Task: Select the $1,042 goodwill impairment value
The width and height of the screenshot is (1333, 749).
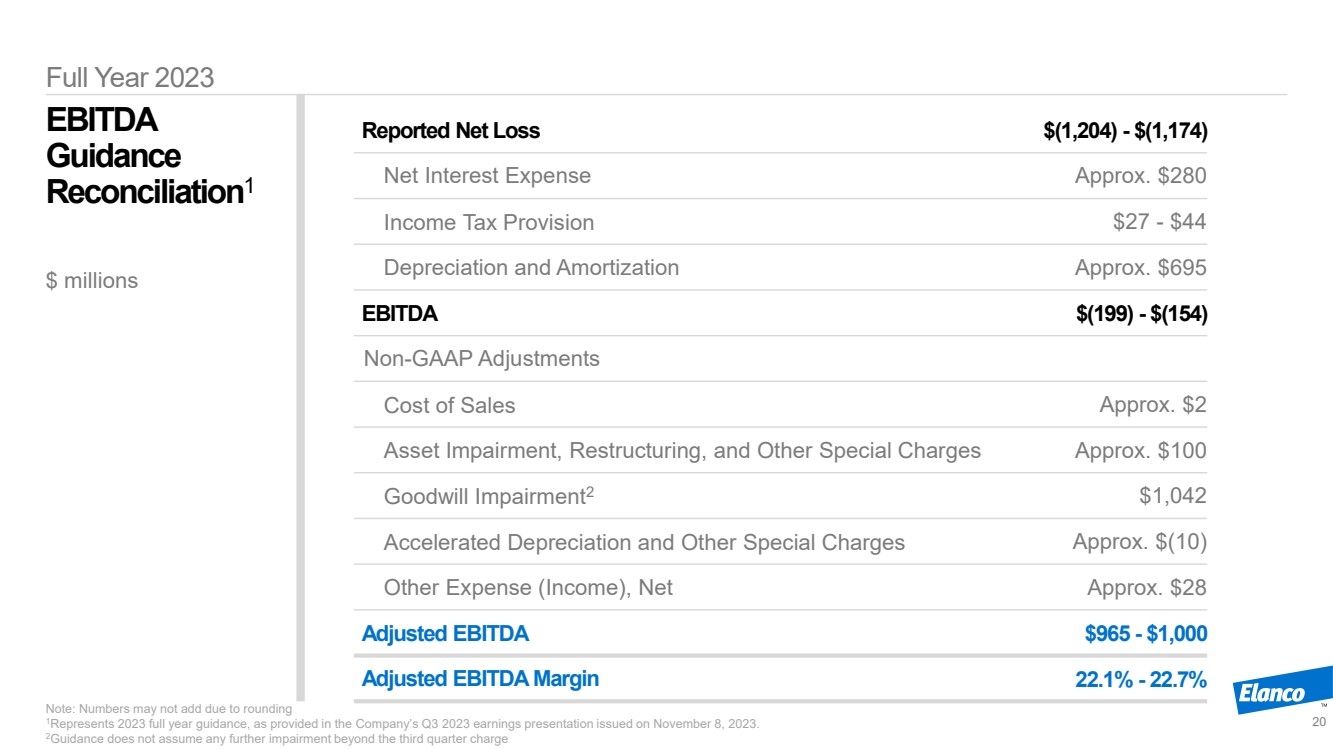Action: coord(1173,496)
